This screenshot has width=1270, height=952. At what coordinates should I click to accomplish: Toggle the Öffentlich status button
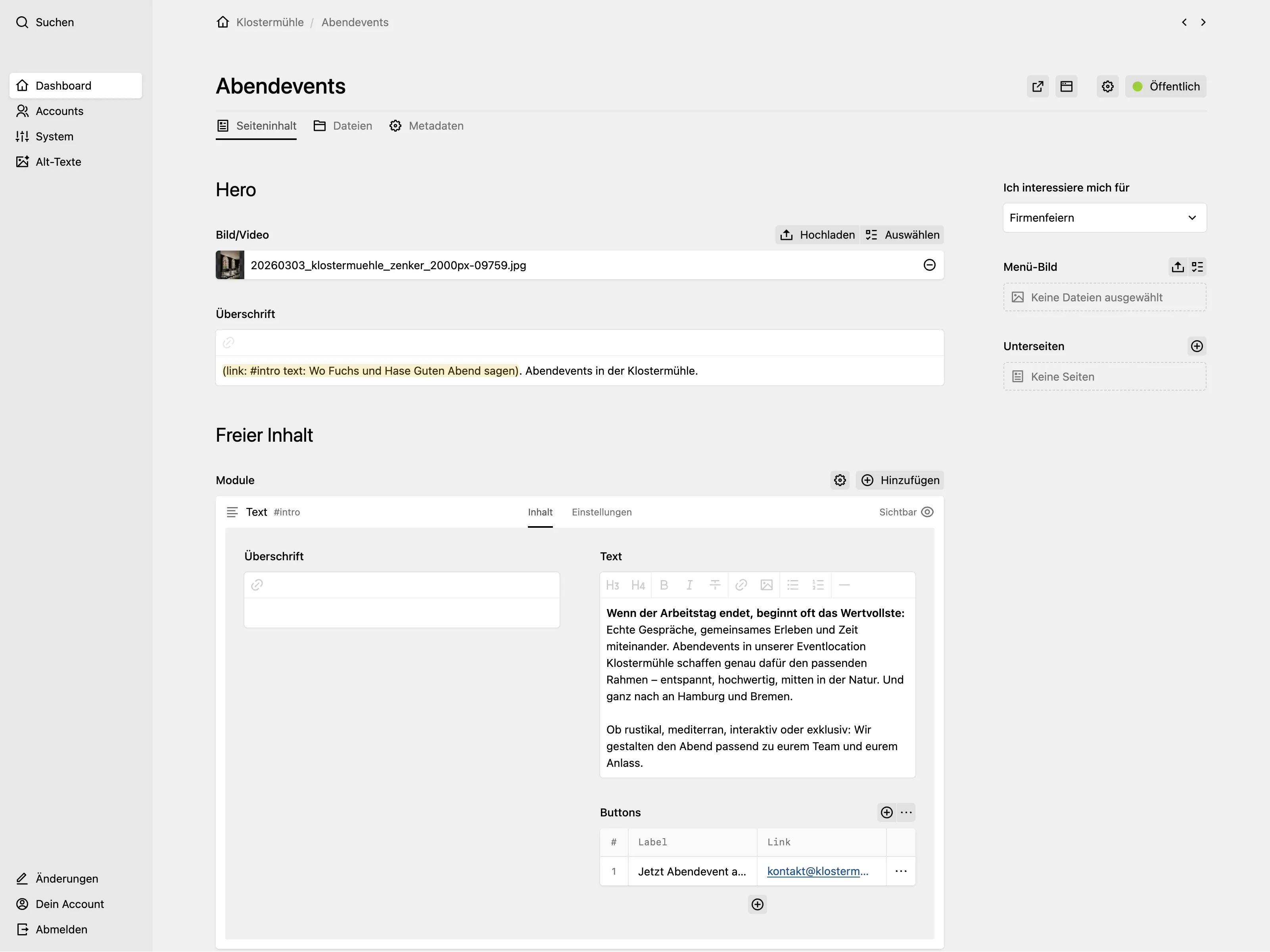pyautogui.click(x=1166, y=87)
